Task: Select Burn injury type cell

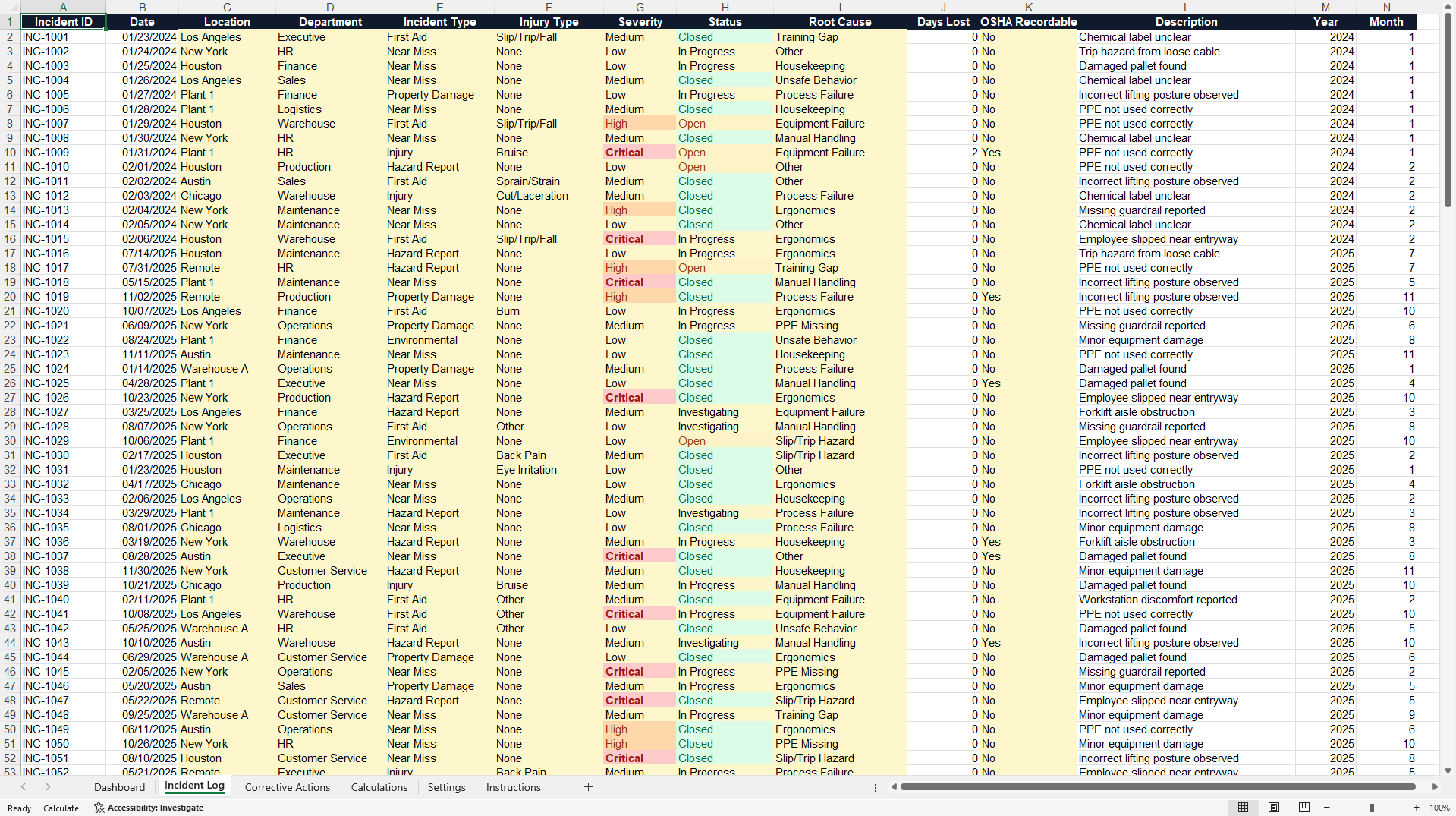Action: tap(549, 311)
